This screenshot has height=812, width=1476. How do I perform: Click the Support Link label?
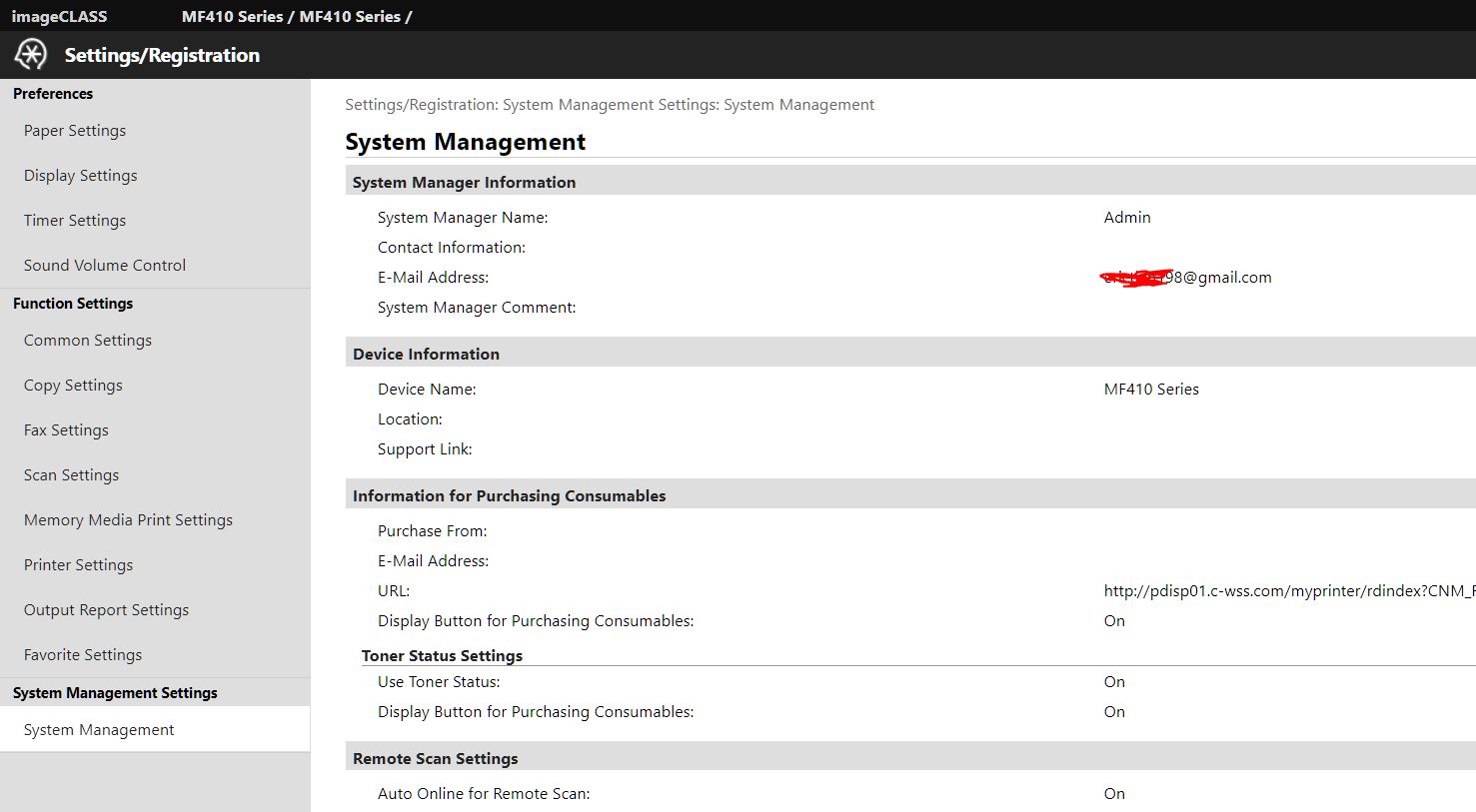pos(425,449)
